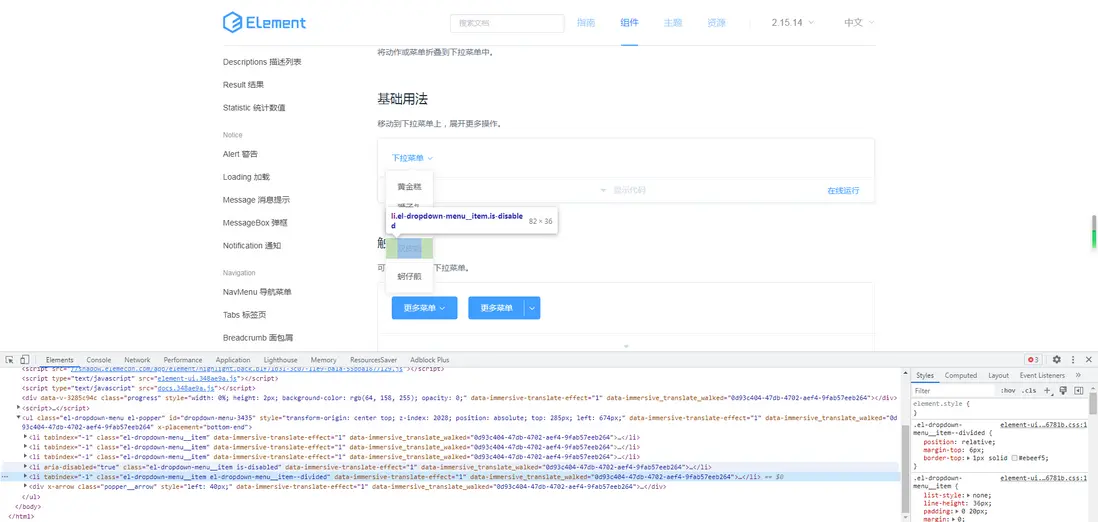Open the 中文 language dropdown

point(859,22)
